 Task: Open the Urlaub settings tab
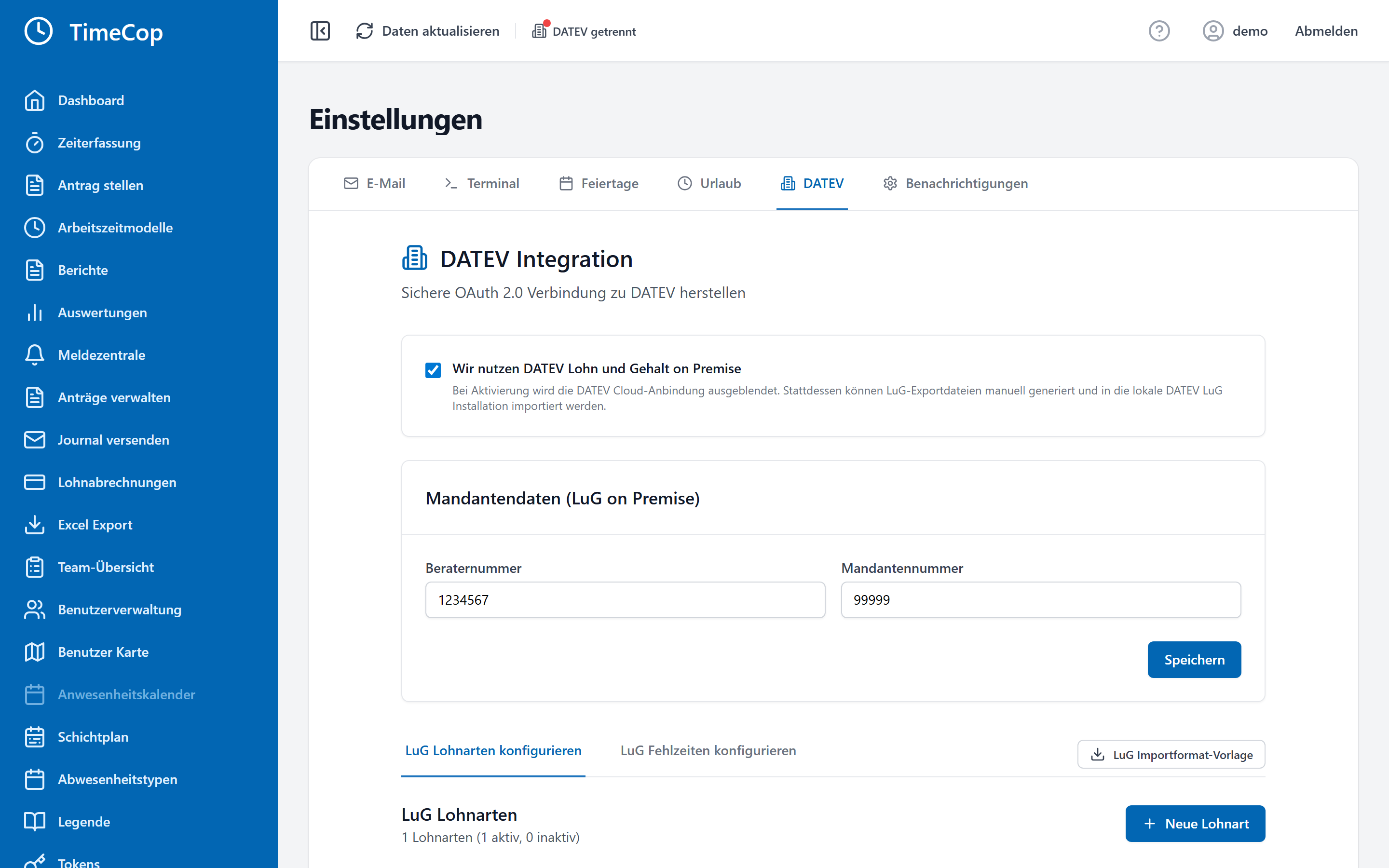(x=709, y=183)
